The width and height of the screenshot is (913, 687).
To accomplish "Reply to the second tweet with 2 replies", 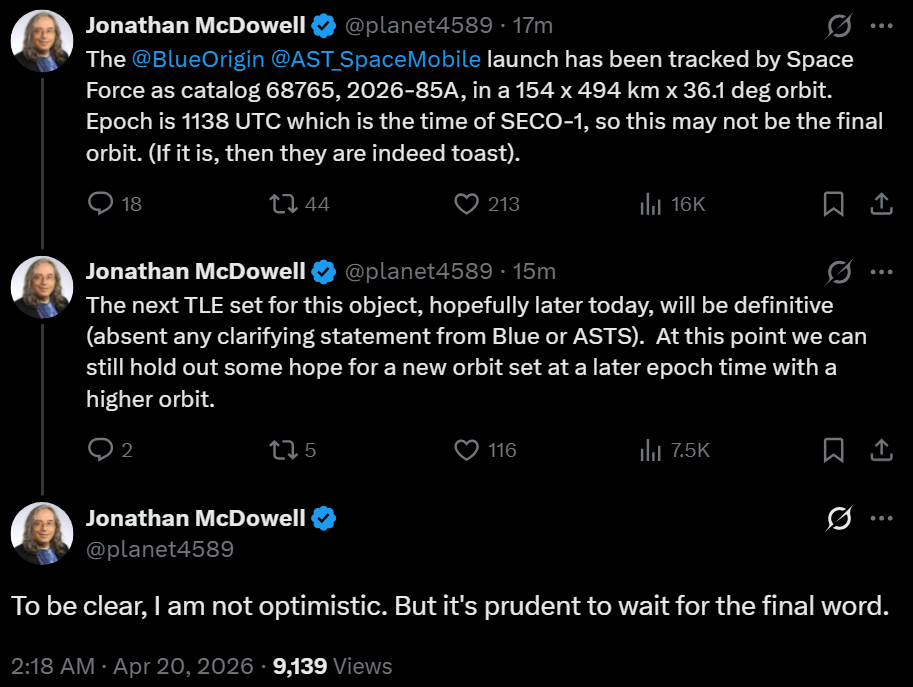I will pyautogui.click(x=102, y=450).
